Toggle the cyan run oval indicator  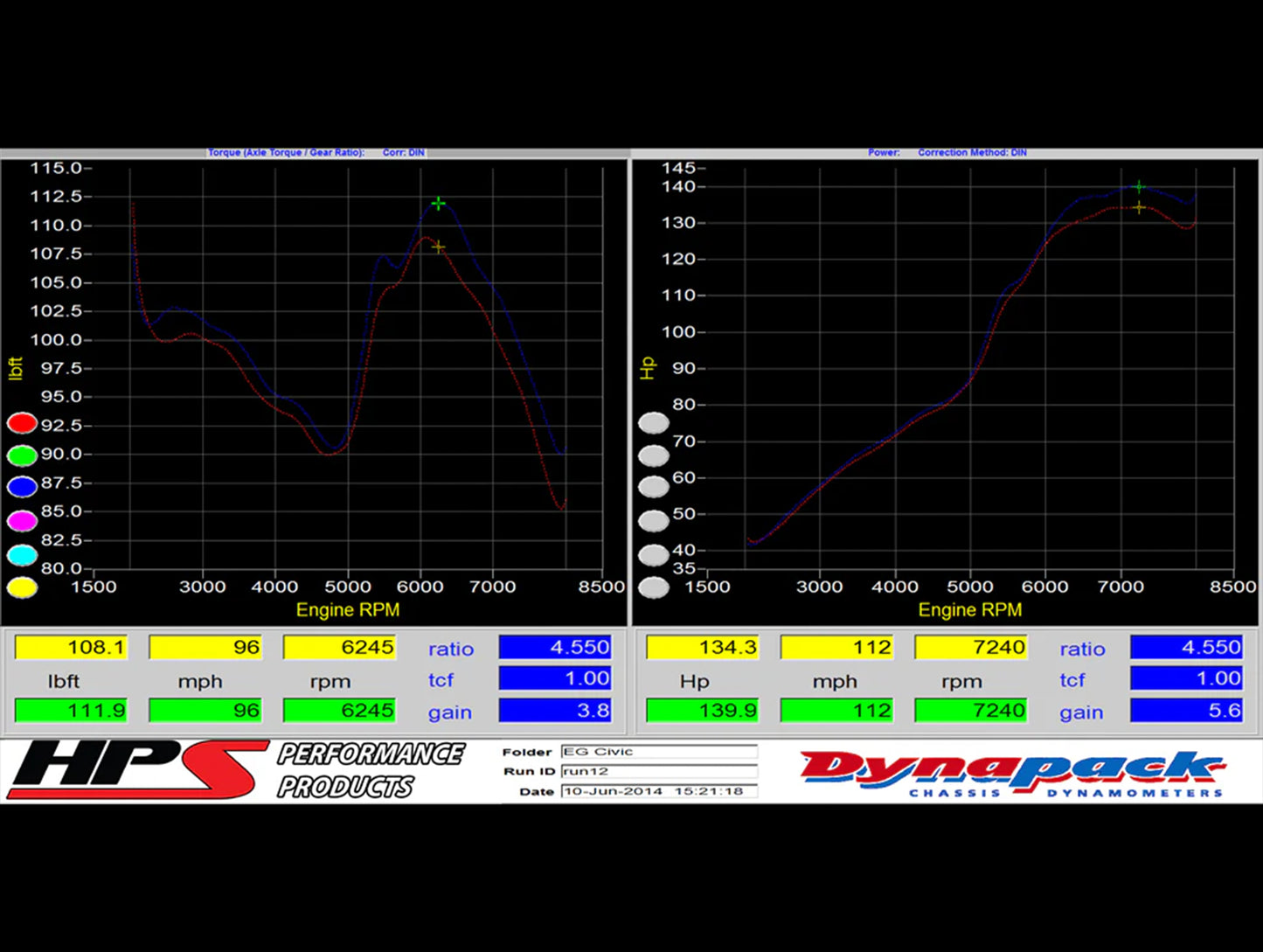click(22, 555)
